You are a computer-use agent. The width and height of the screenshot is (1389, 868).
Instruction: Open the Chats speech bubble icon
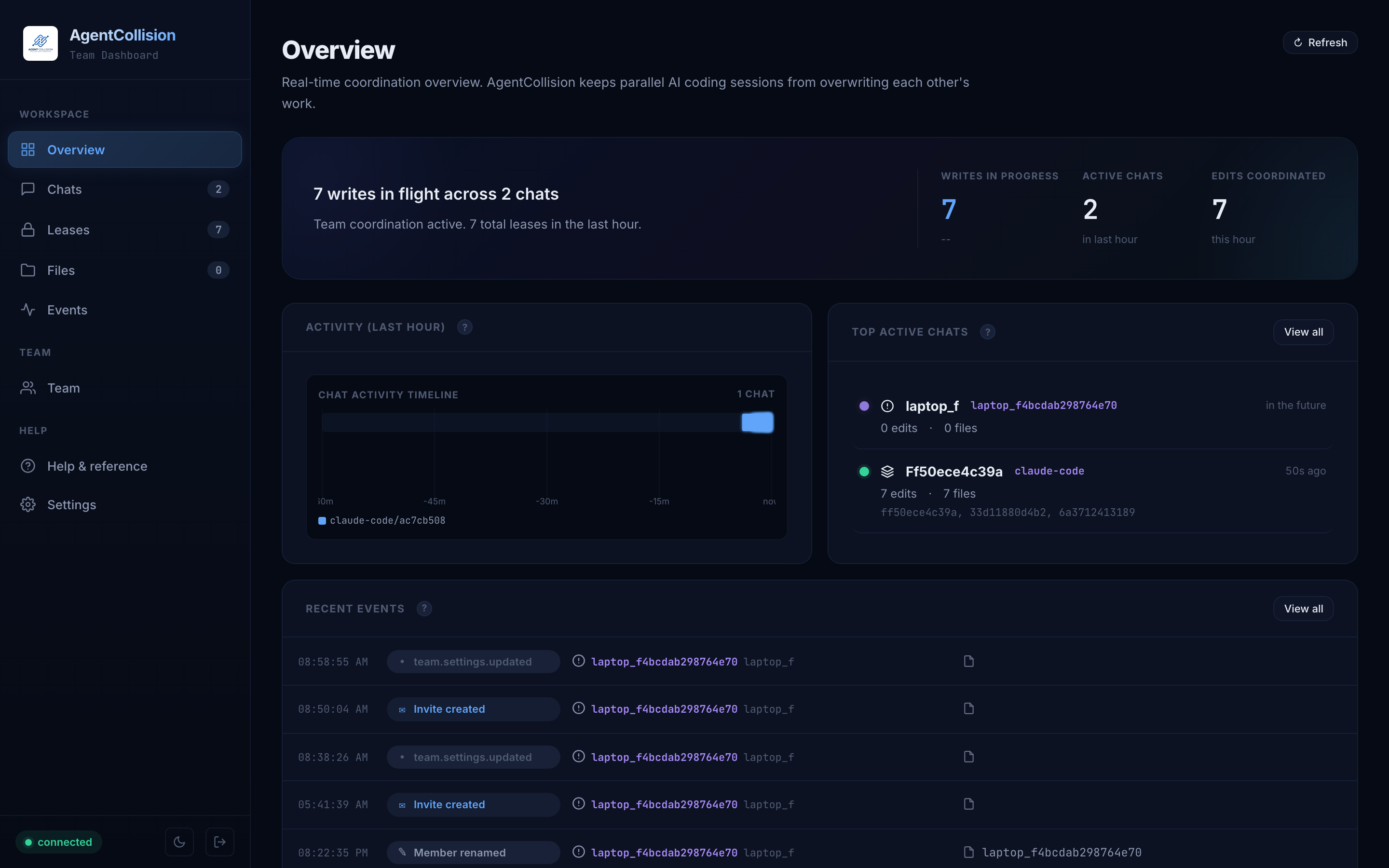pos(29,189)
